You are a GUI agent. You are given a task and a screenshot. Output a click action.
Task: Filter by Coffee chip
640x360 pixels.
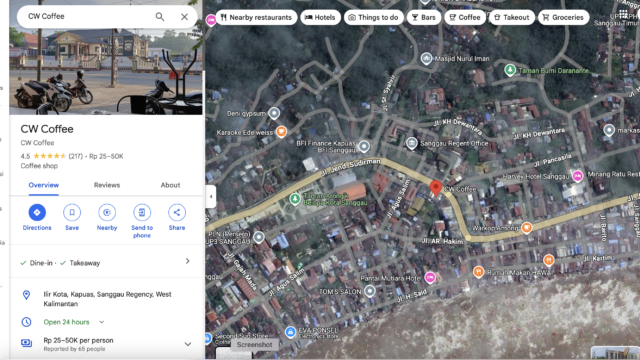465,17
